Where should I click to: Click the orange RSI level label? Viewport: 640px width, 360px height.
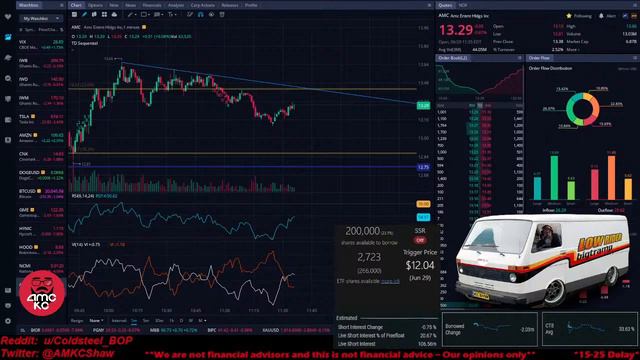(423, 204)
